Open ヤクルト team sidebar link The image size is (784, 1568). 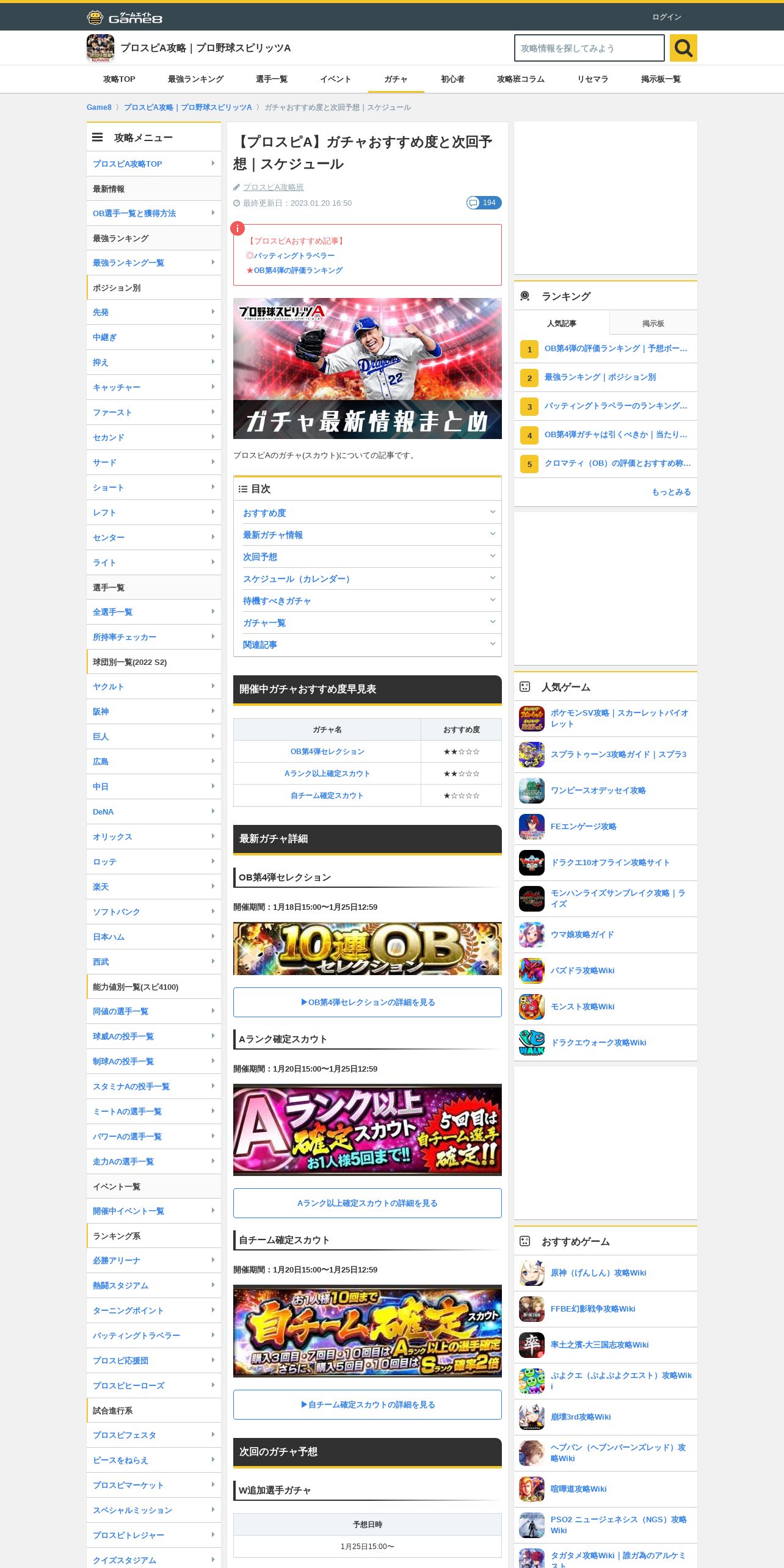click(x=154, y=686)
